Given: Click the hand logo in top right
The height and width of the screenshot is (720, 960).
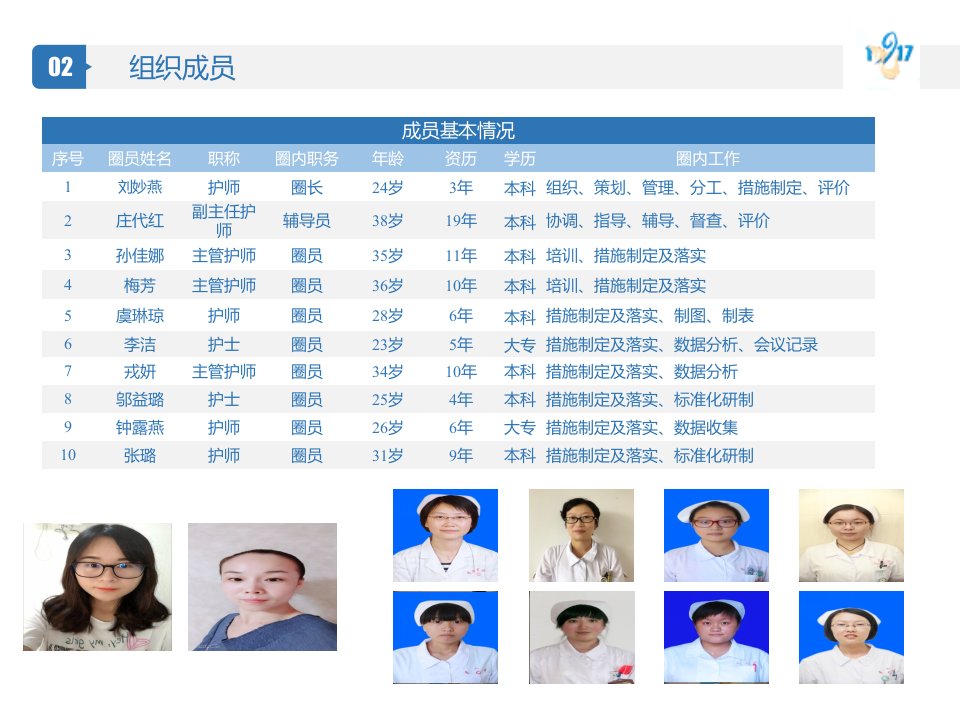Looking at the screenshot, I should (x=888, y=57).
